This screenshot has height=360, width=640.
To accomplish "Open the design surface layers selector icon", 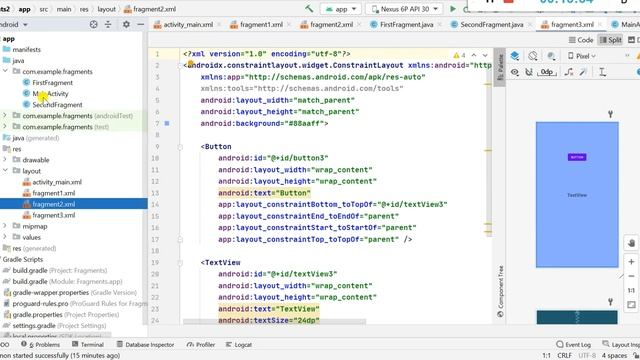I will [515, 56].
